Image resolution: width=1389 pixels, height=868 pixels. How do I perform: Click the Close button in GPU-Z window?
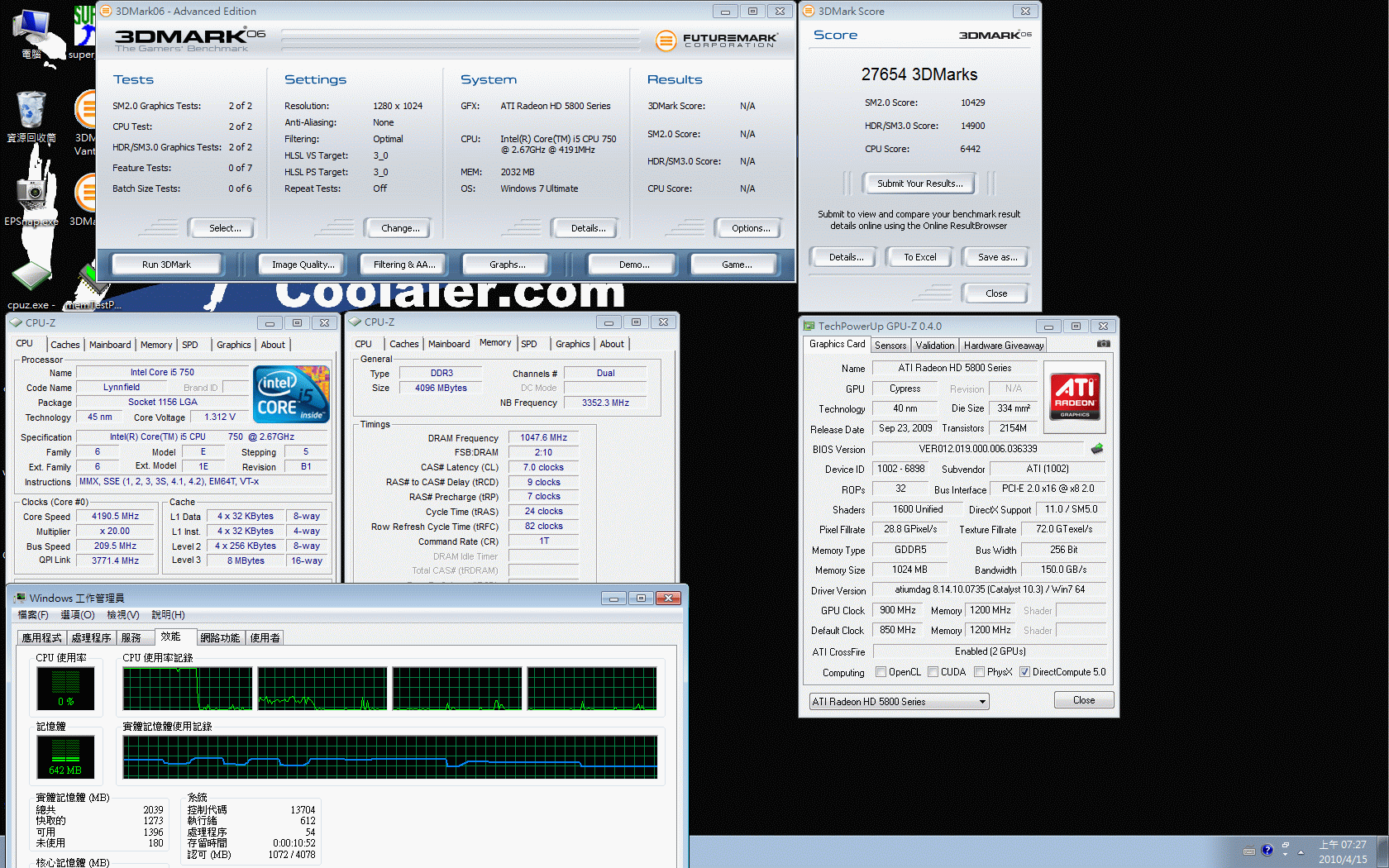1084,700
